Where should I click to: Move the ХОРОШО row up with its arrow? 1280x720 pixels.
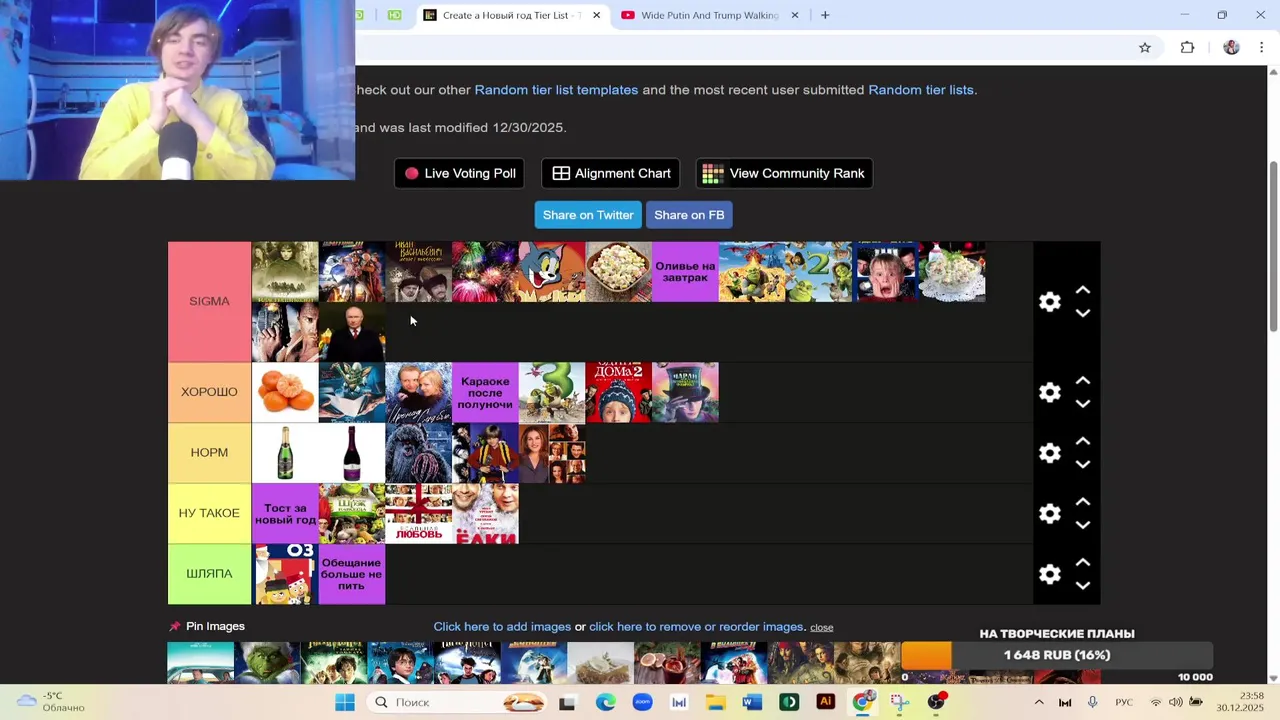pyautogui.click(x=1082, y=381)
